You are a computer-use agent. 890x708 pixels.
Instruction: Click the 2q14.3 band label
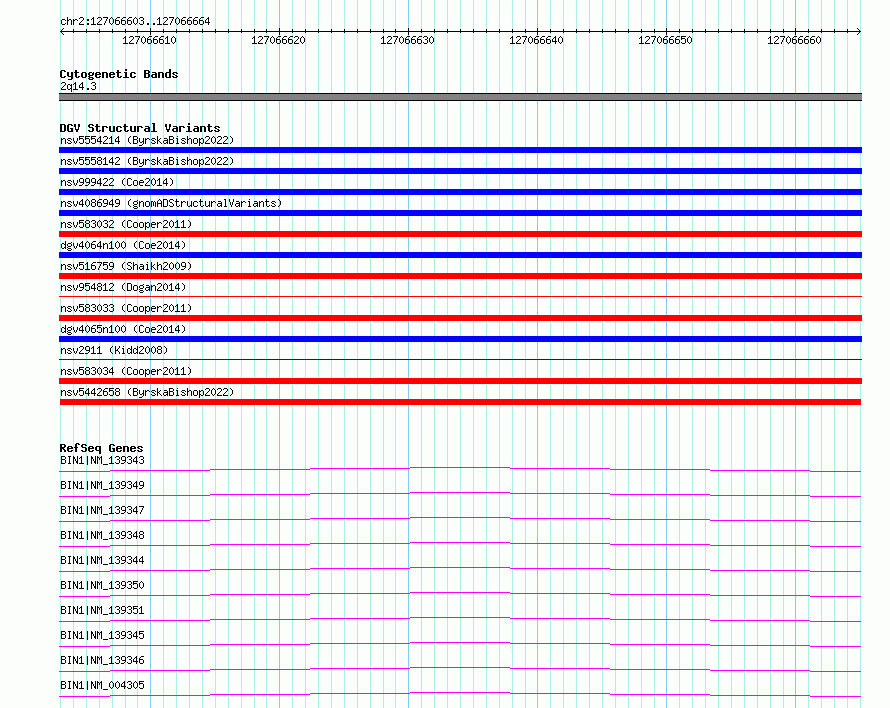(78, 86)
